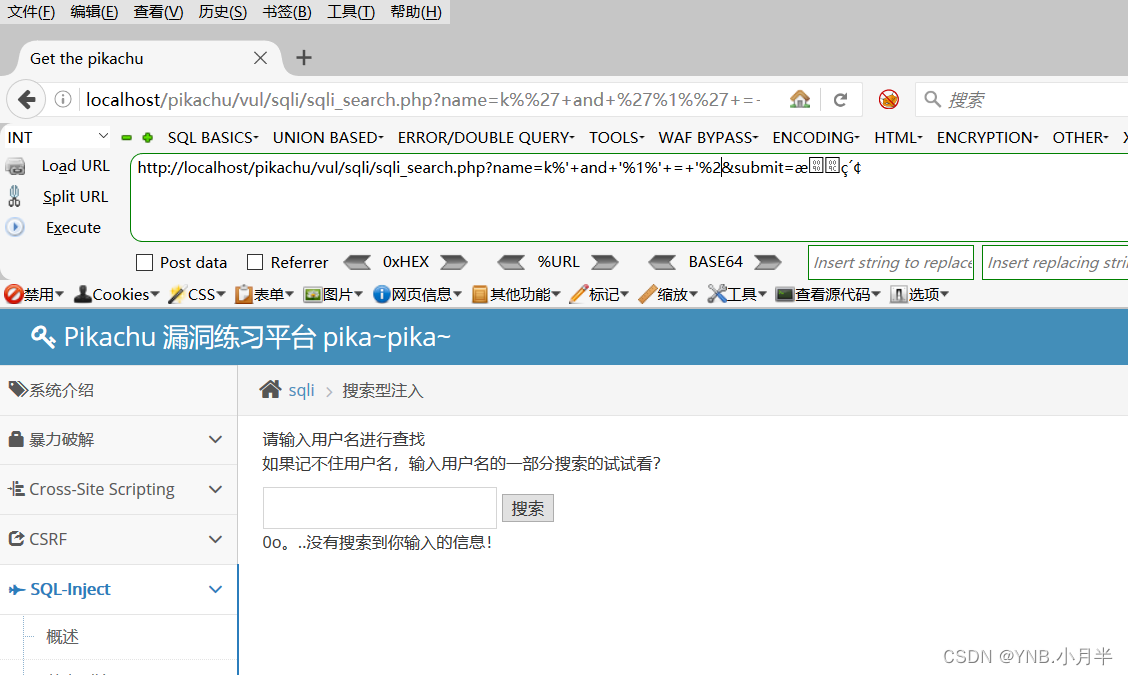The width and height of the screenshot is (1128, 675).
Task: Click the sqli breadcrumb link
Action: (x=301, y=390)
